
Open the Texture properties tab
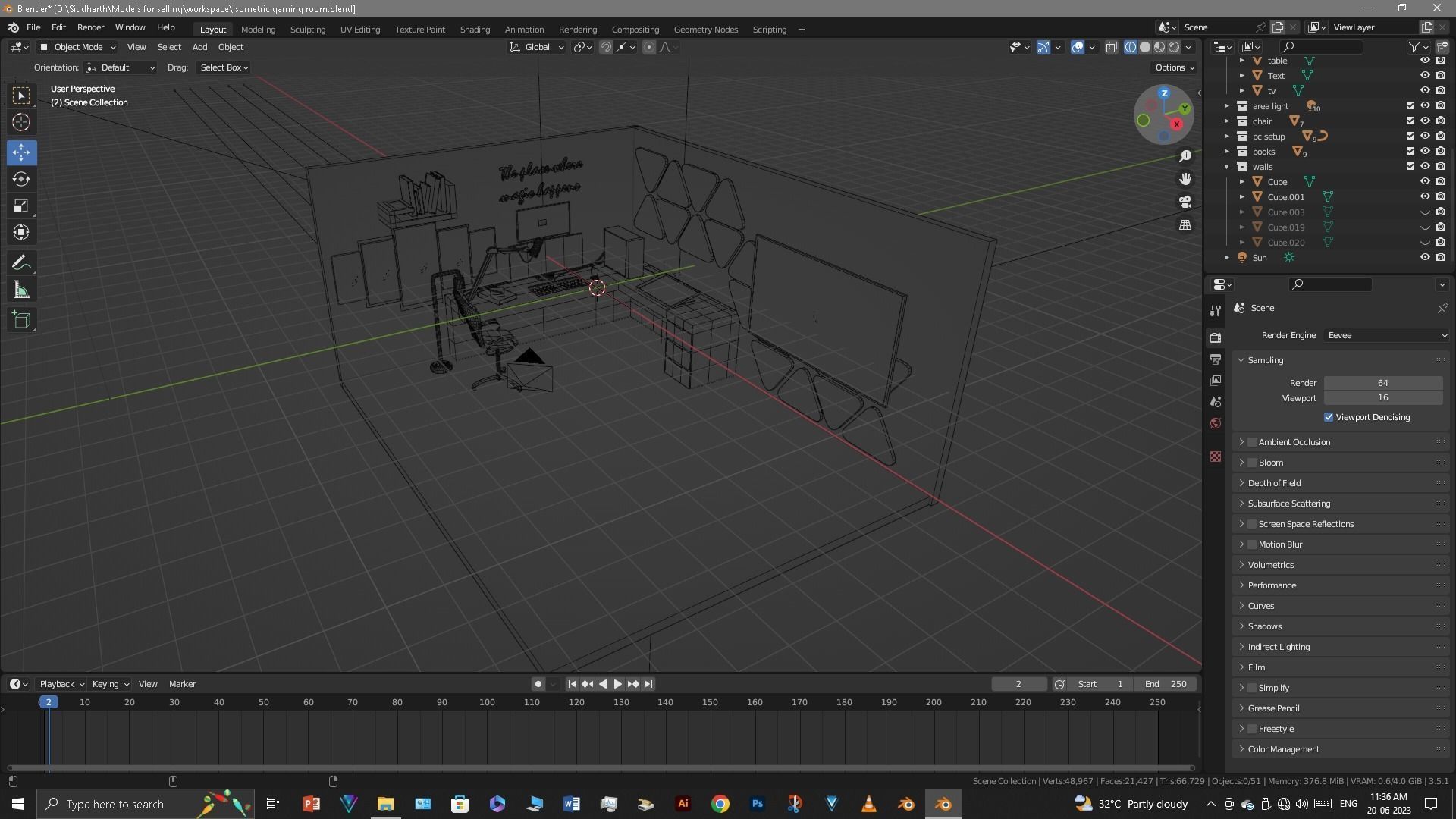tap(1216, 457)
